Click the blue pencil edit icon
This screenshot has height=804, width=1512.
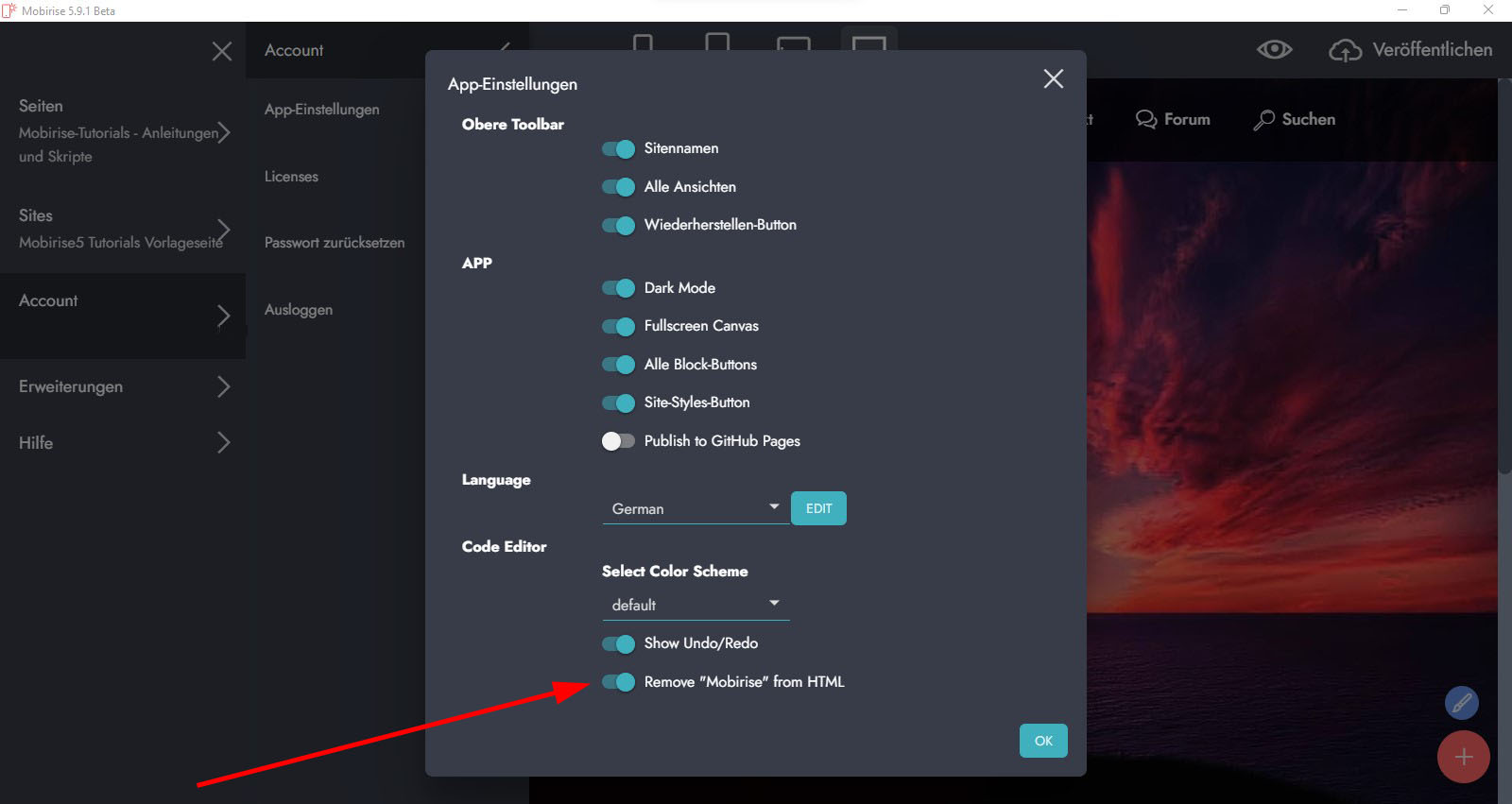click(x=1461, y=703)
